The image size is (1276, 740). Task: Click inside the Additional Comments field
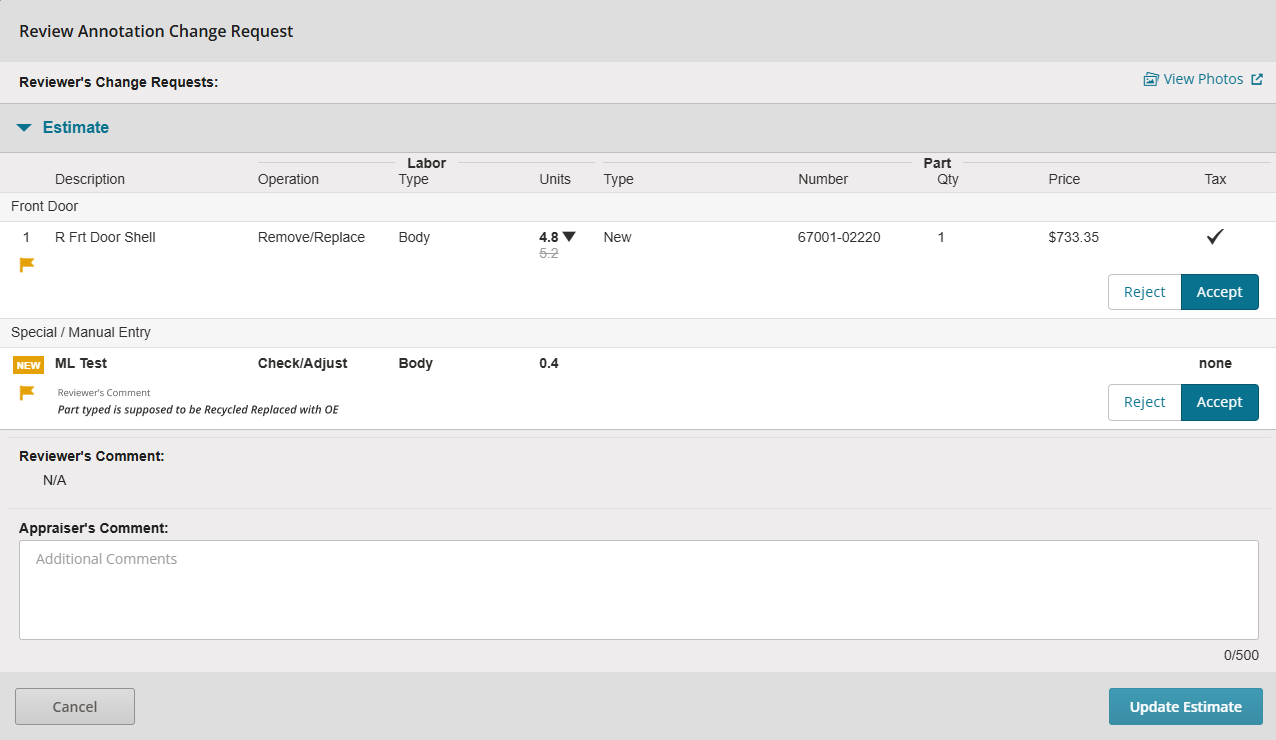pos(637,589)
